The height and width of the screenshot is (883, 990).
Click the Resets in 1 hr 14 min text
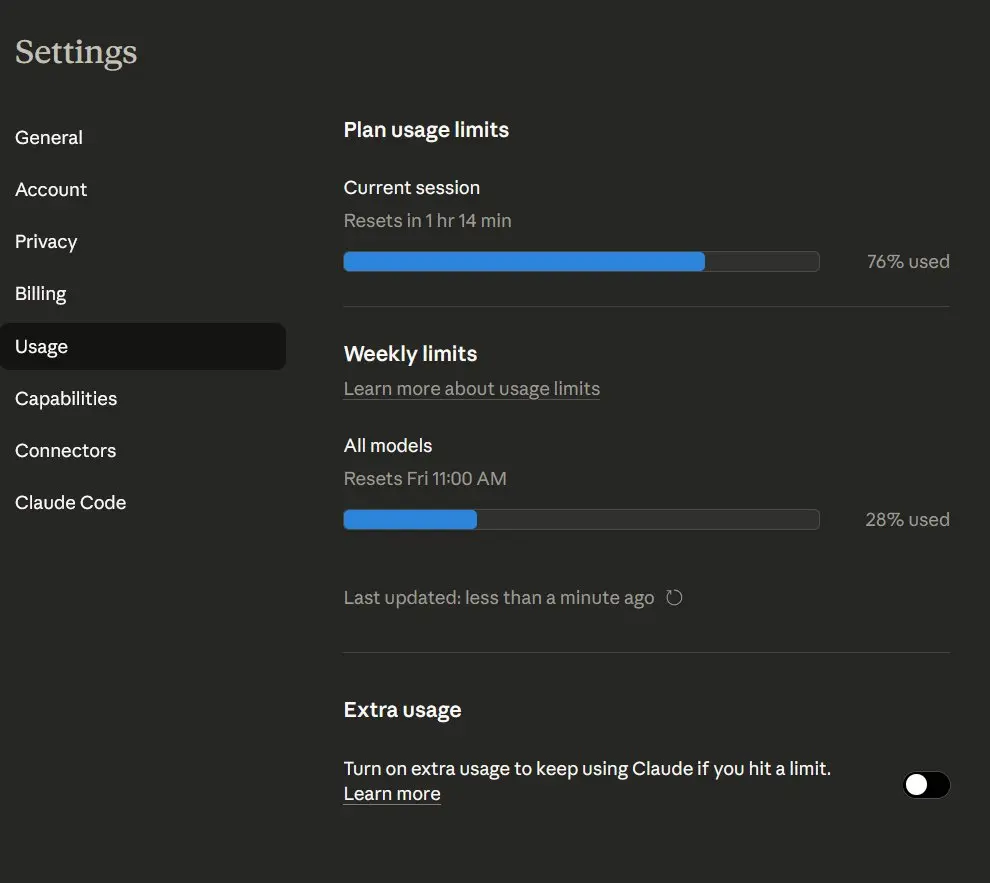click(x=427, y=221)
